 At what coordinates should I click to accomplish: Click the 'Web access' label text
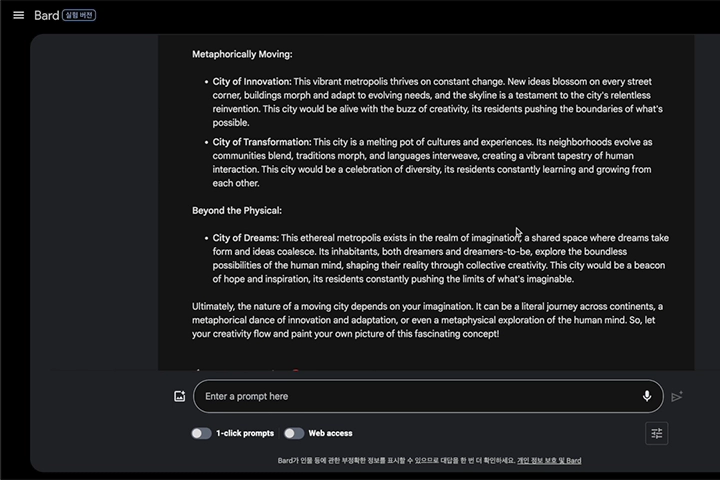click(330, 433)
